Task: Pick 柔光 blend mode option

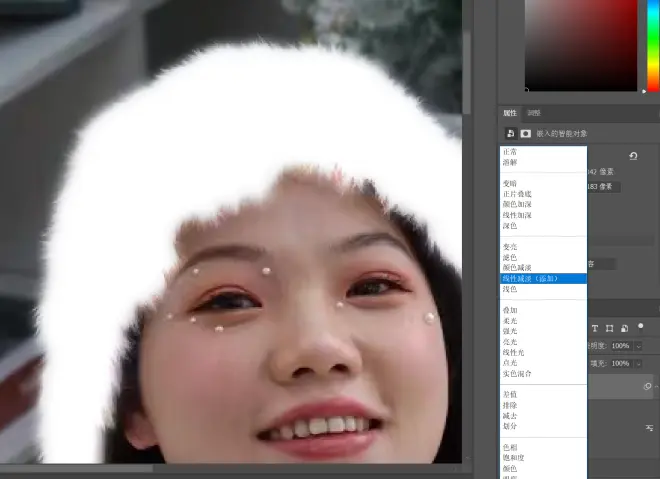Action: (510, 321)
